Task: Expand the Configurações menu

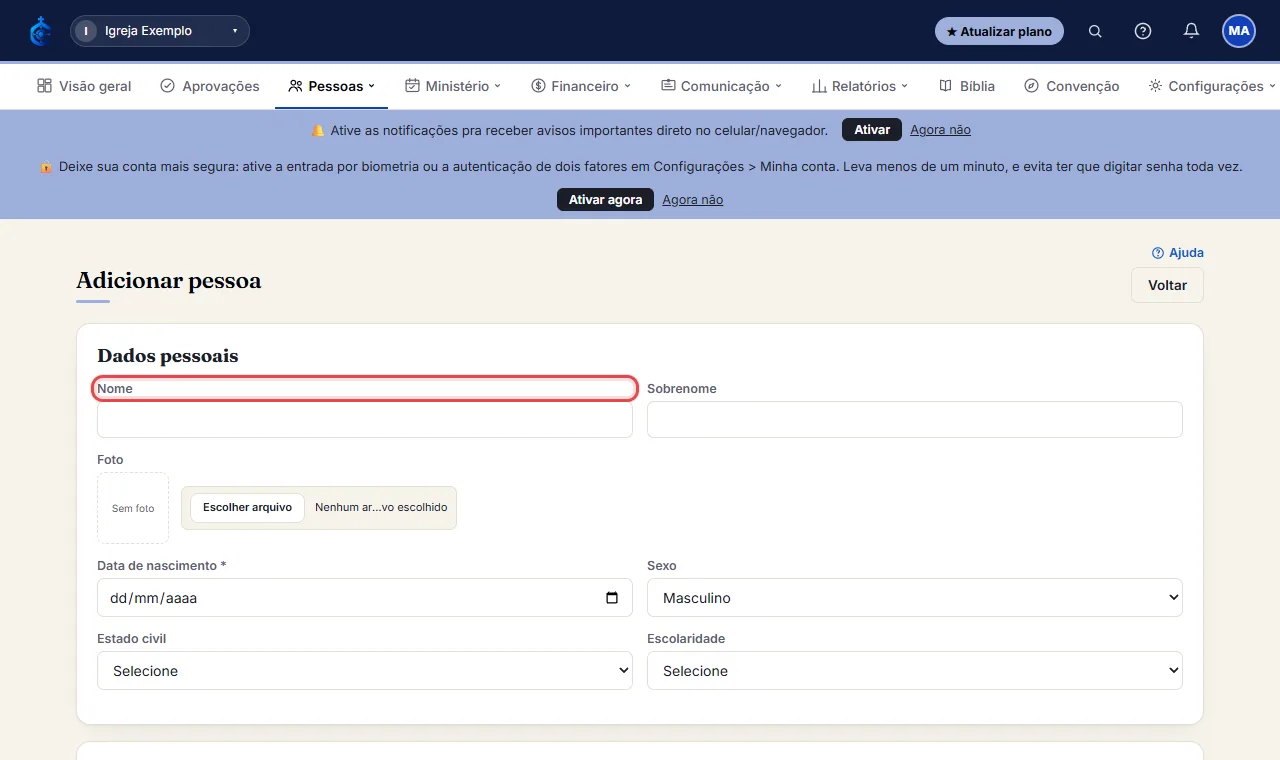Action: tap(1212, 86)
